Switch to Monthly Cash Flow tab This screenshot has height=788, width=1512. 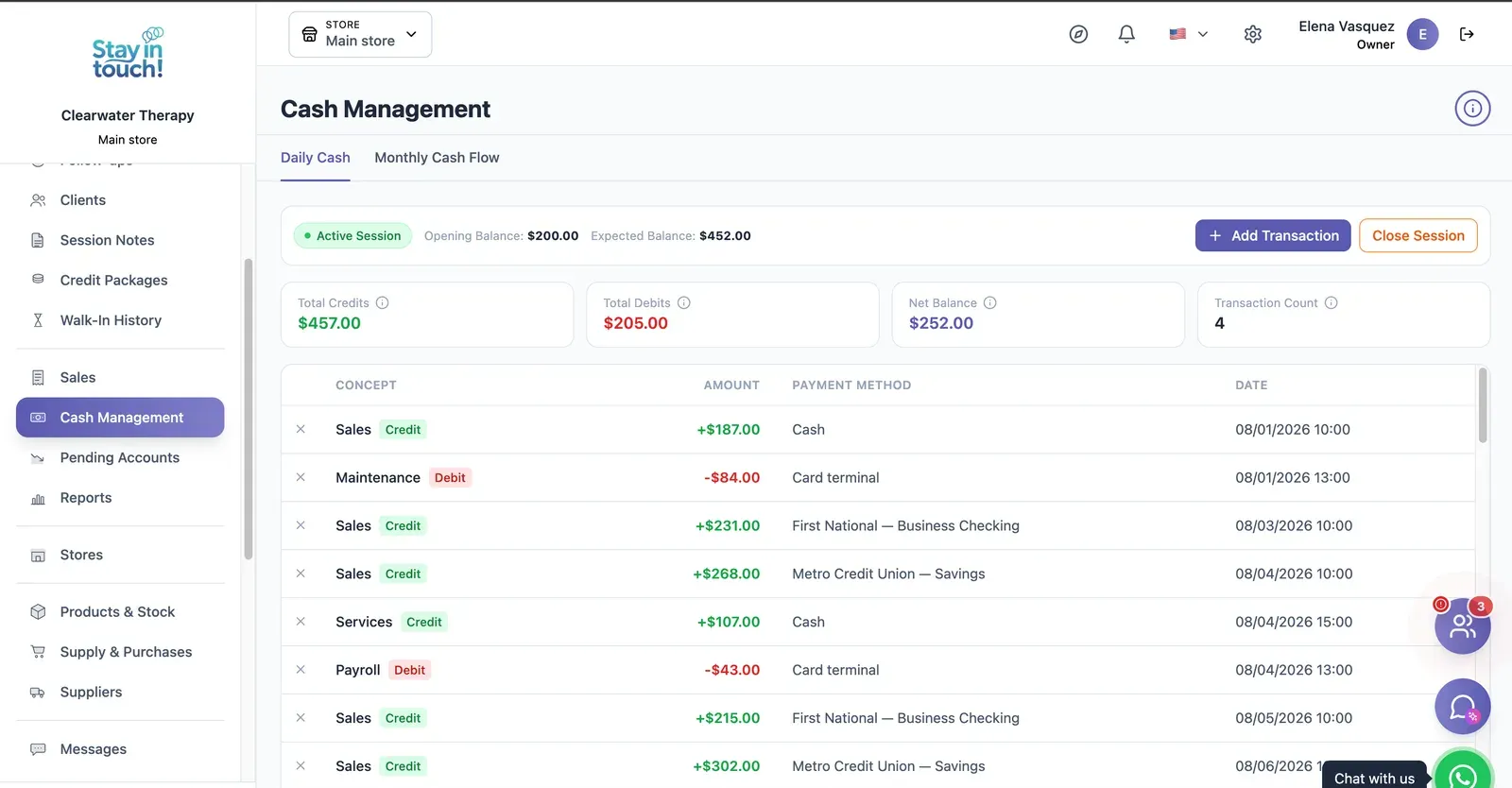point(437,158)
